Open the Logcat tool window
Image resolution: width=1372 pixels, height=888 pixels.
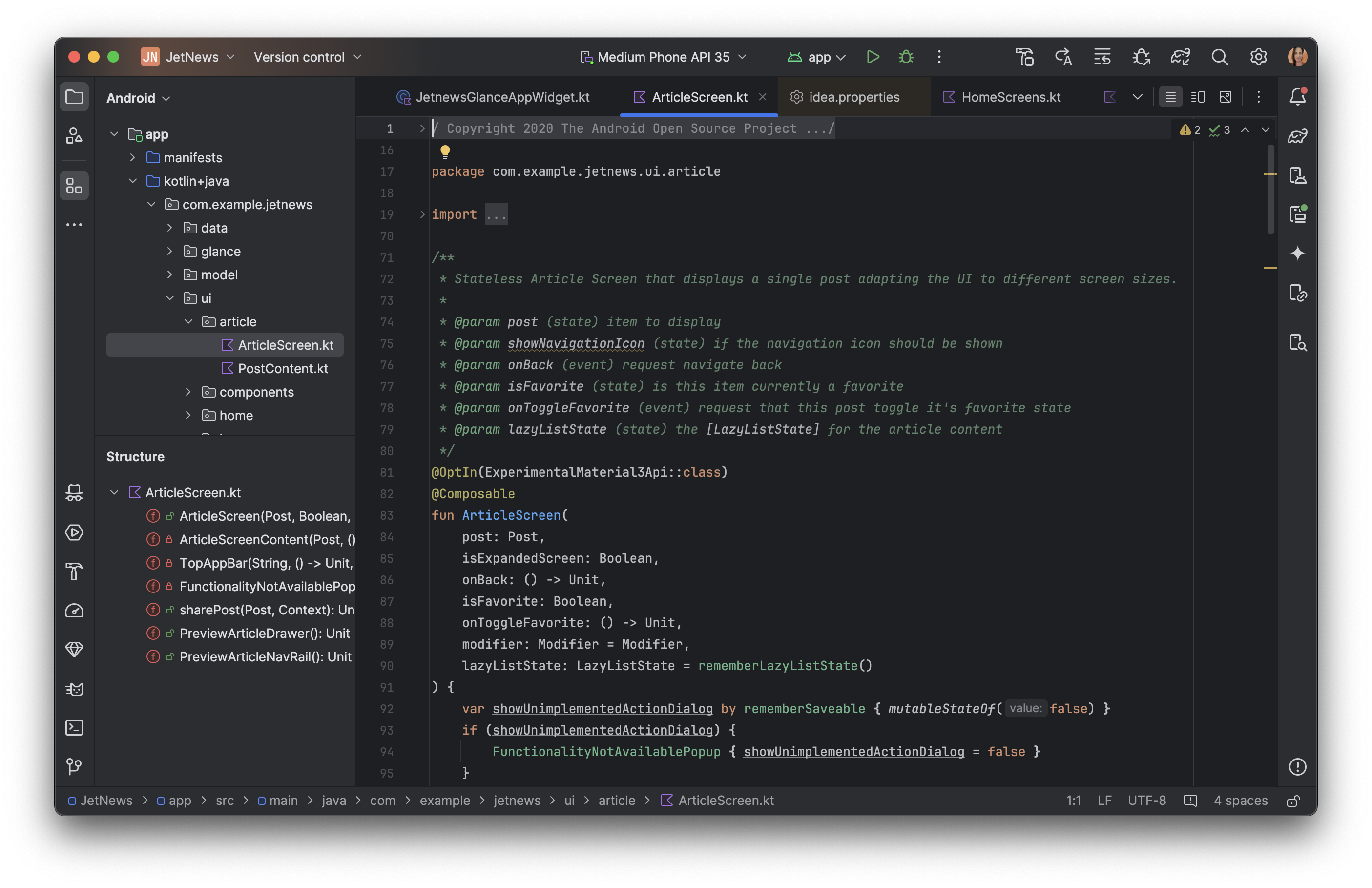tap(74, 689)
